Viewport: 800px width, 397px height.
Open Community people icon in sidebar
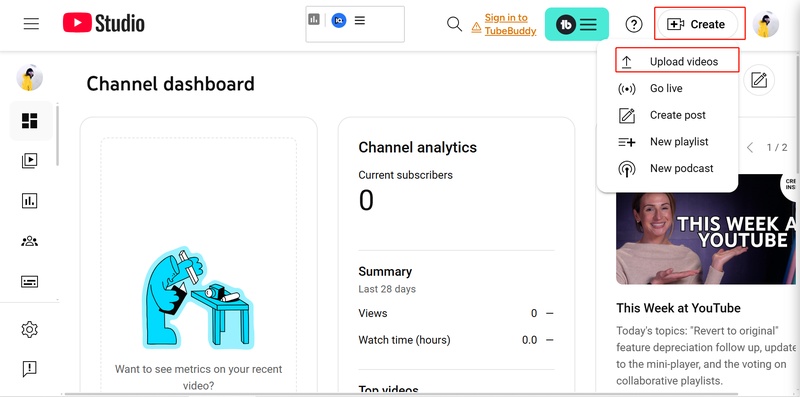coord(30,241)
